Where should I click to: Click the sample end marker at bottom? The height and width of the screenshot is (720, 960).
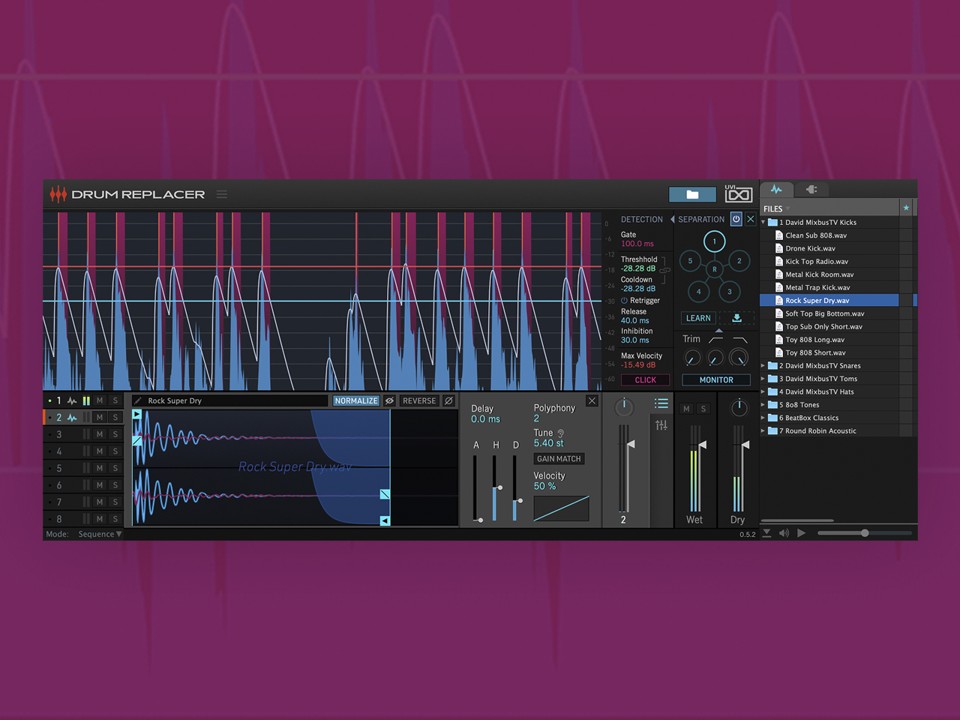click(x=385, y=520)
